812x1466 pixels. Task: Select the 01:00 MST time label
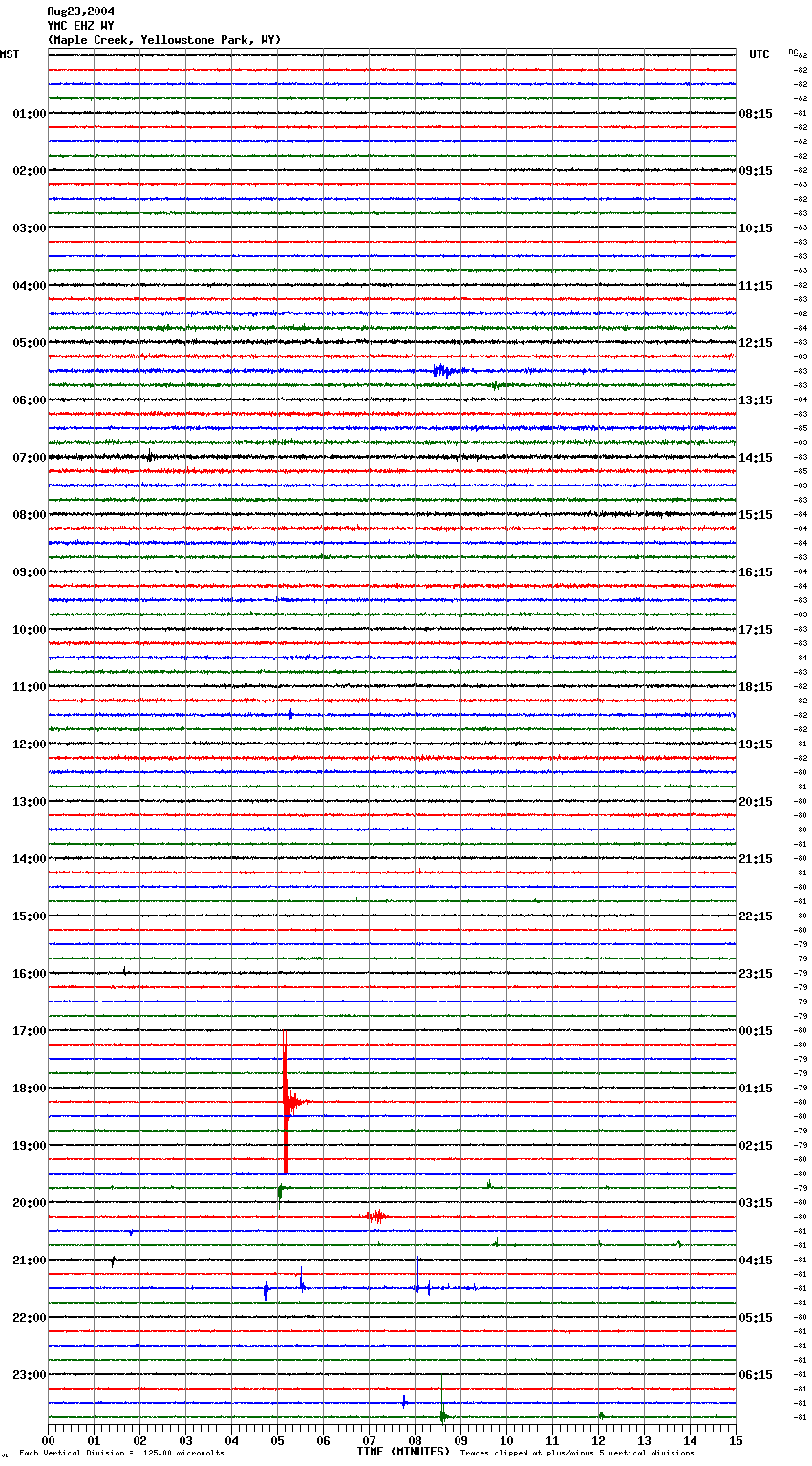pos(30,114)
